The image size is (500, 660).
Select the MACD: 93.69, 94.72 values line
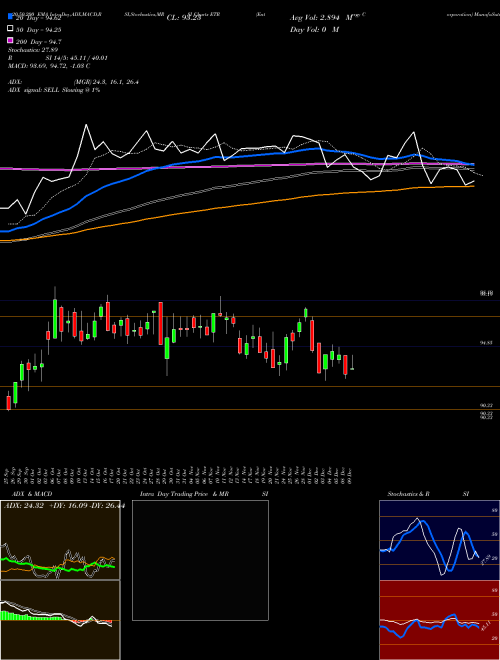pos(49,66)
